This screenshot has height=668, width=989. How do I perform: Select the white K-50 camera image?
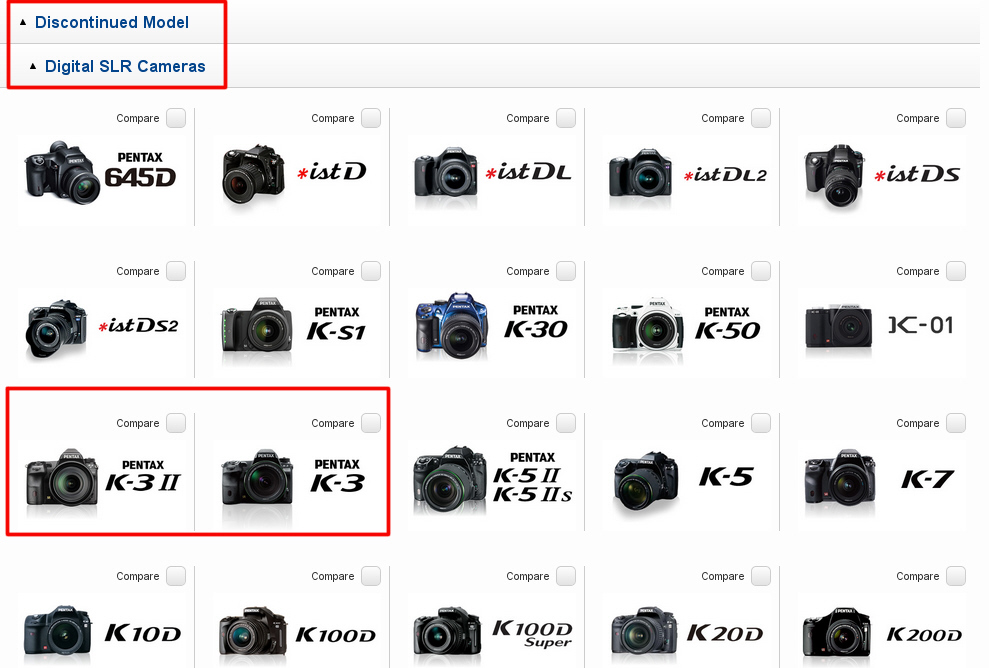click(647, 325)
